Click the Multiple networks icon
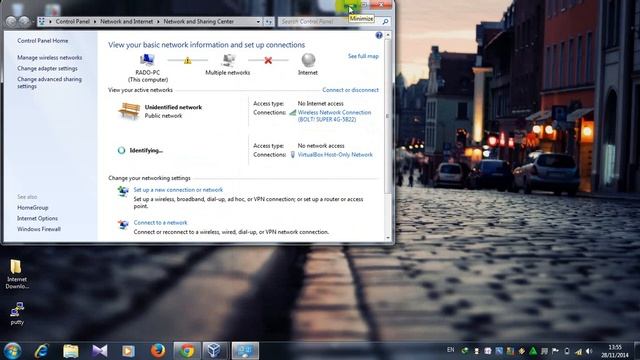640x360 pixels. (229, 60)
